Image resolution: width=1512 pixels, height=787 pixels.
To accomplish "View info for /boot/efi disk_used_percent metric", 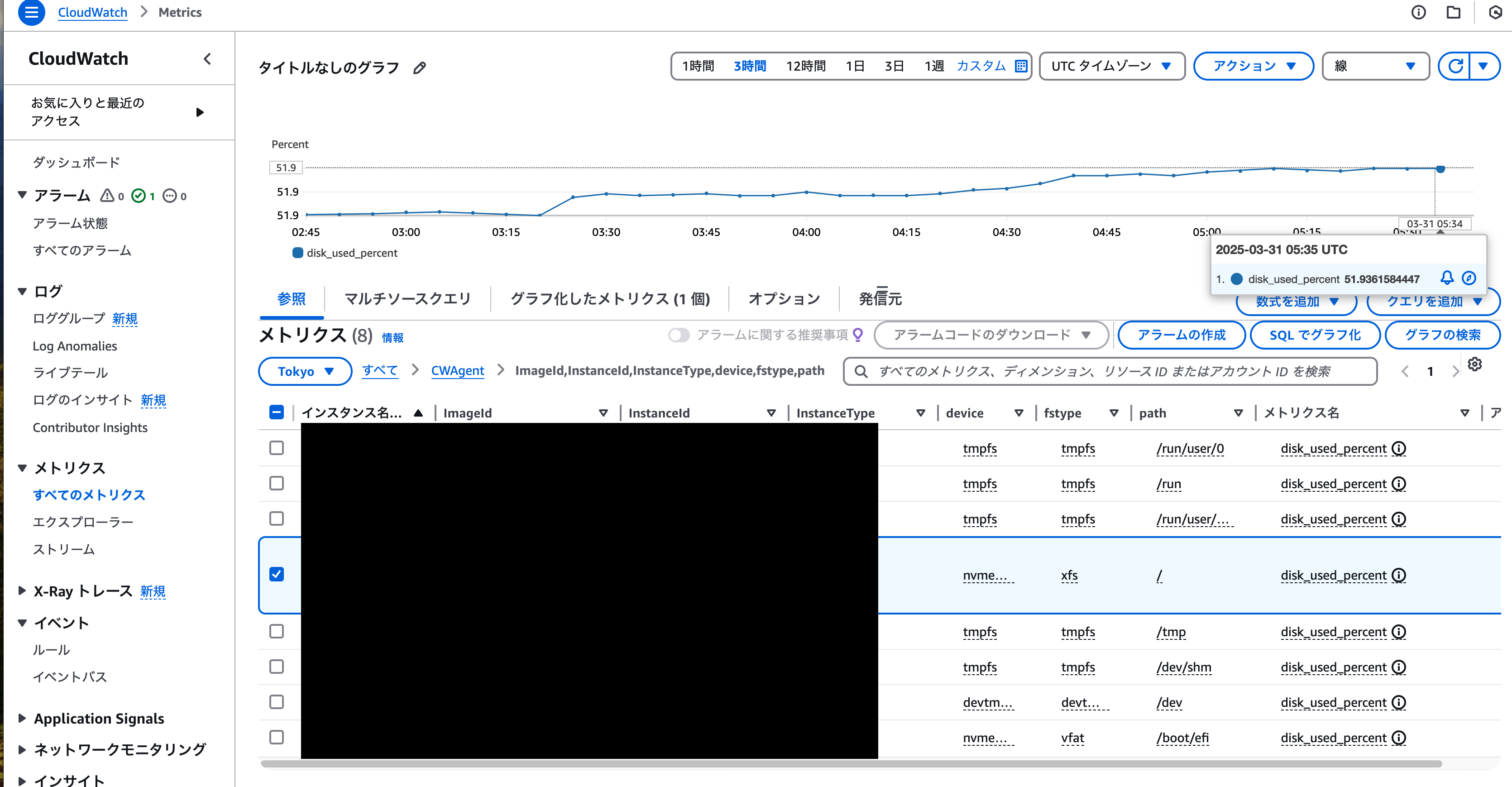I will tap(1399, 738).
